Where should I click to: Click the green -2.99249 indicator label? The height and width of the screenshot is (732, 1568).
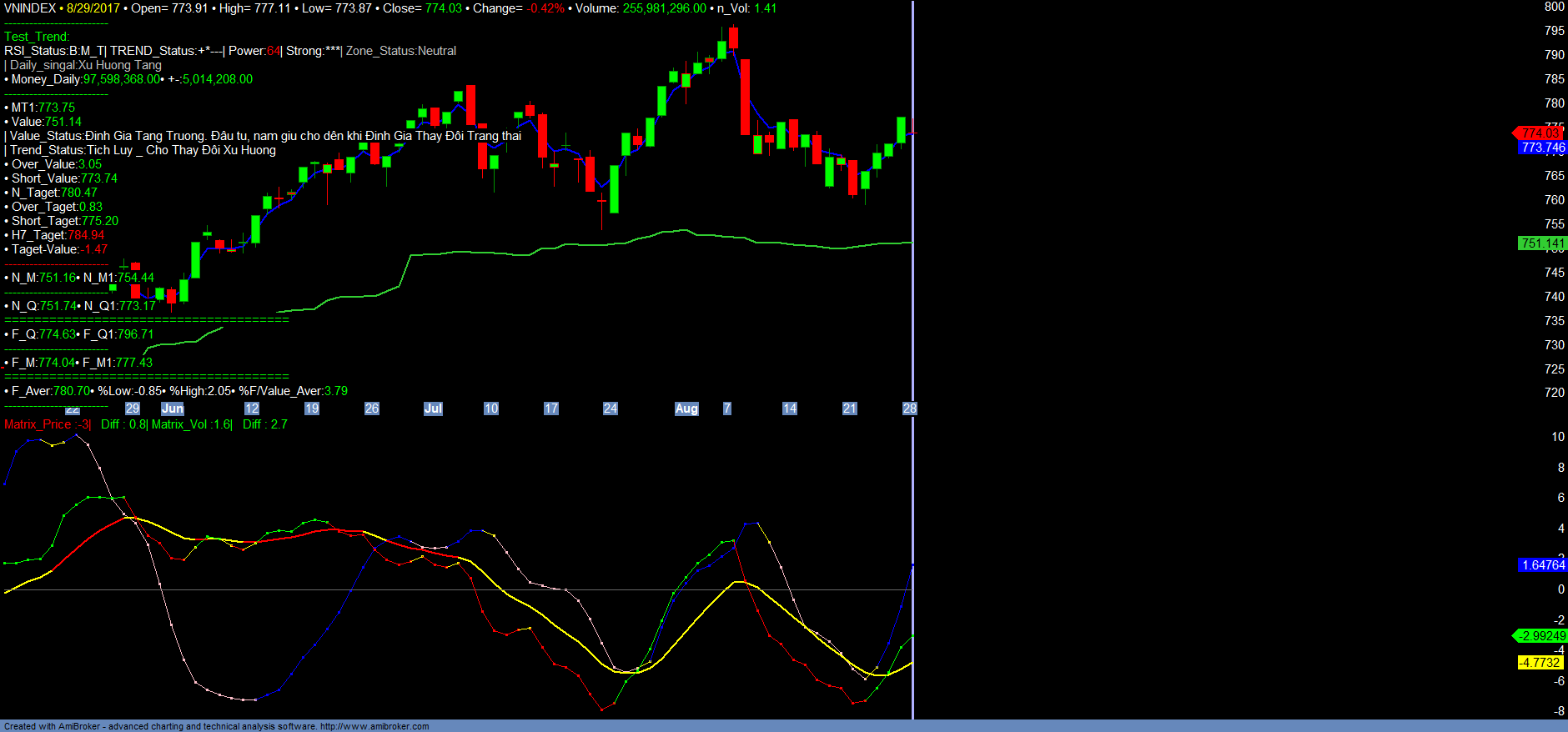[1541, 636]
